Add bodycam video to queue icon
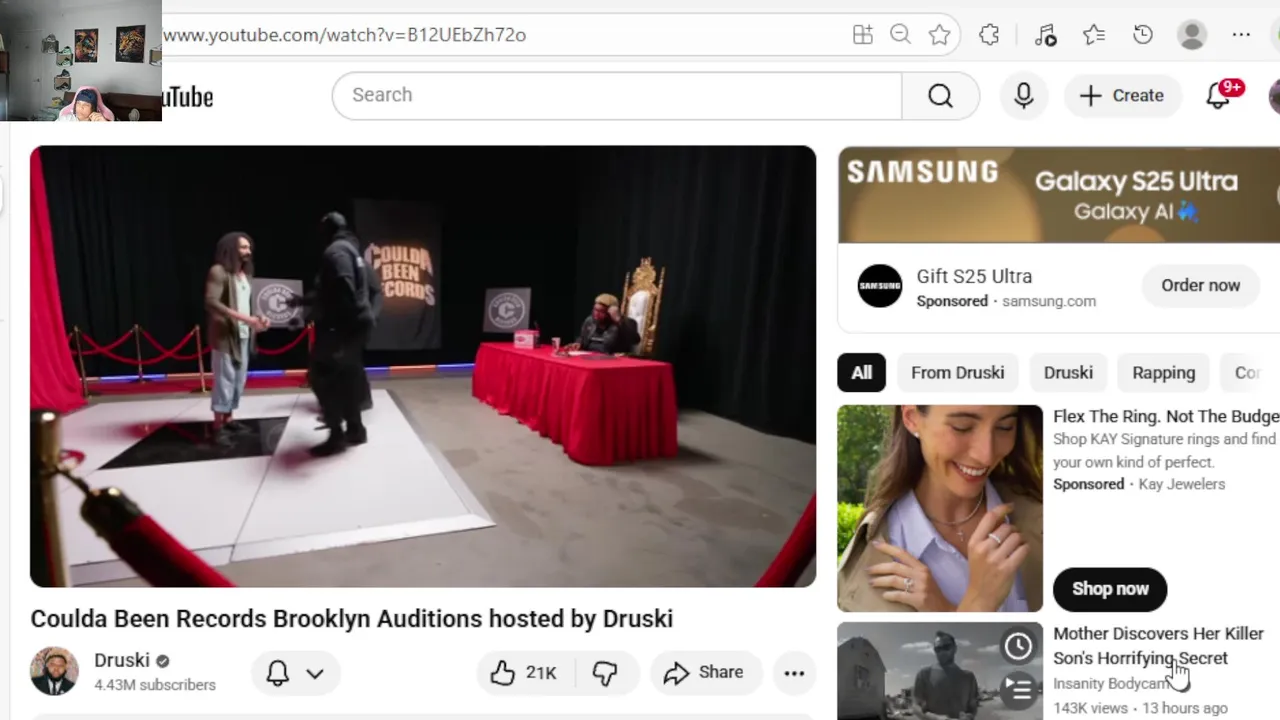 (1018, 689)
